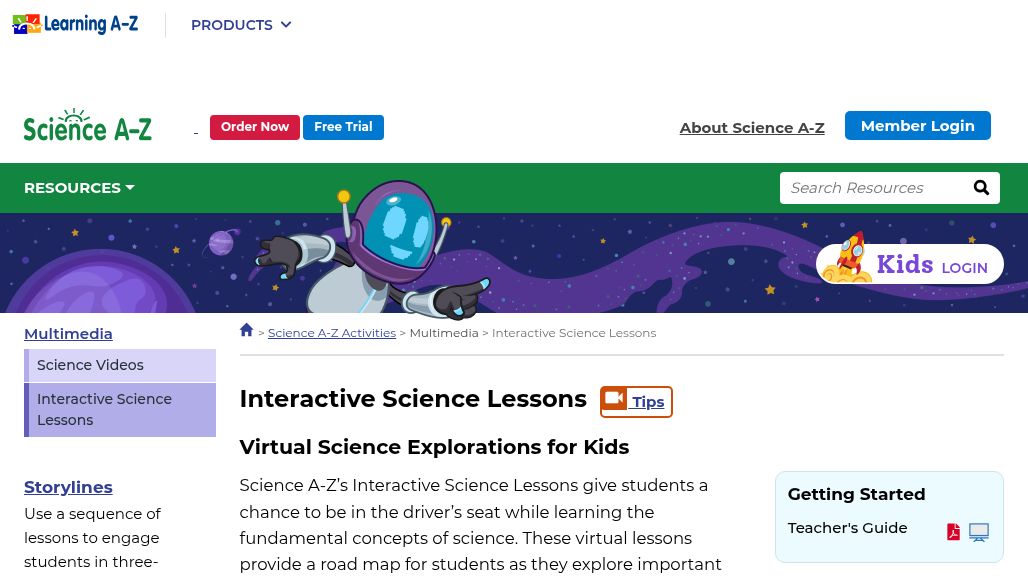Open About Science A-Z link
Viewport: 1028px width, 578px height.
click(752, 128)
